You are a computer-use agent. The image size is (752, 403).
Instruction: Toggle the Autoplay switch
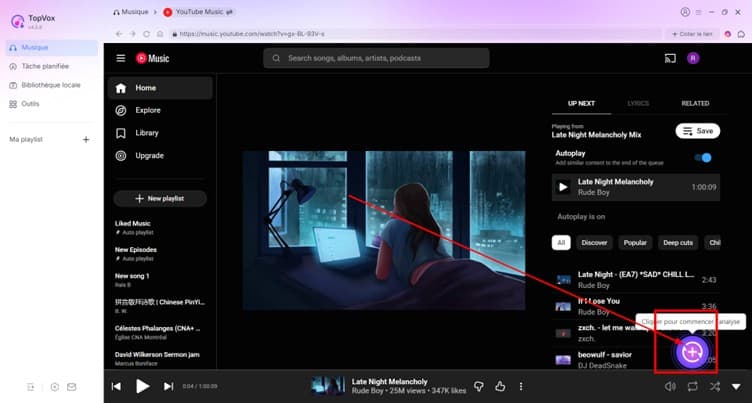click(703, 157)
